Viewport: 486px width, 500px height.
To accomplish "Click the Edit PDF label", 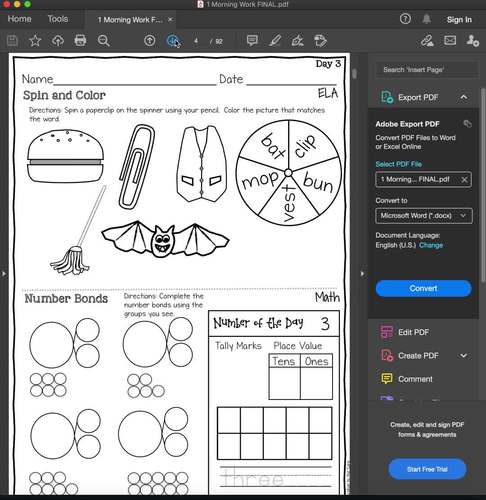I will (413, 332).
